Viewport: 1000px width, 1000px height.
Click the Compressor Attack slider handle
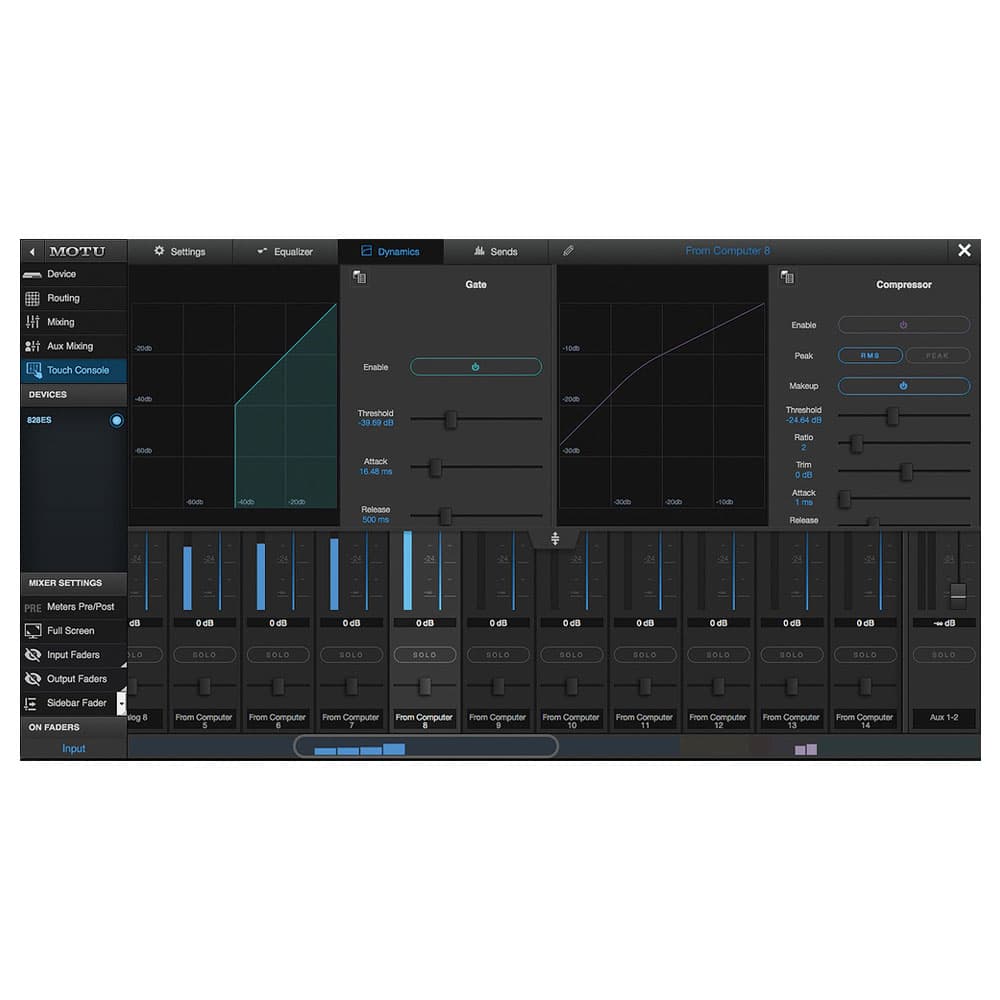(844, 499)
